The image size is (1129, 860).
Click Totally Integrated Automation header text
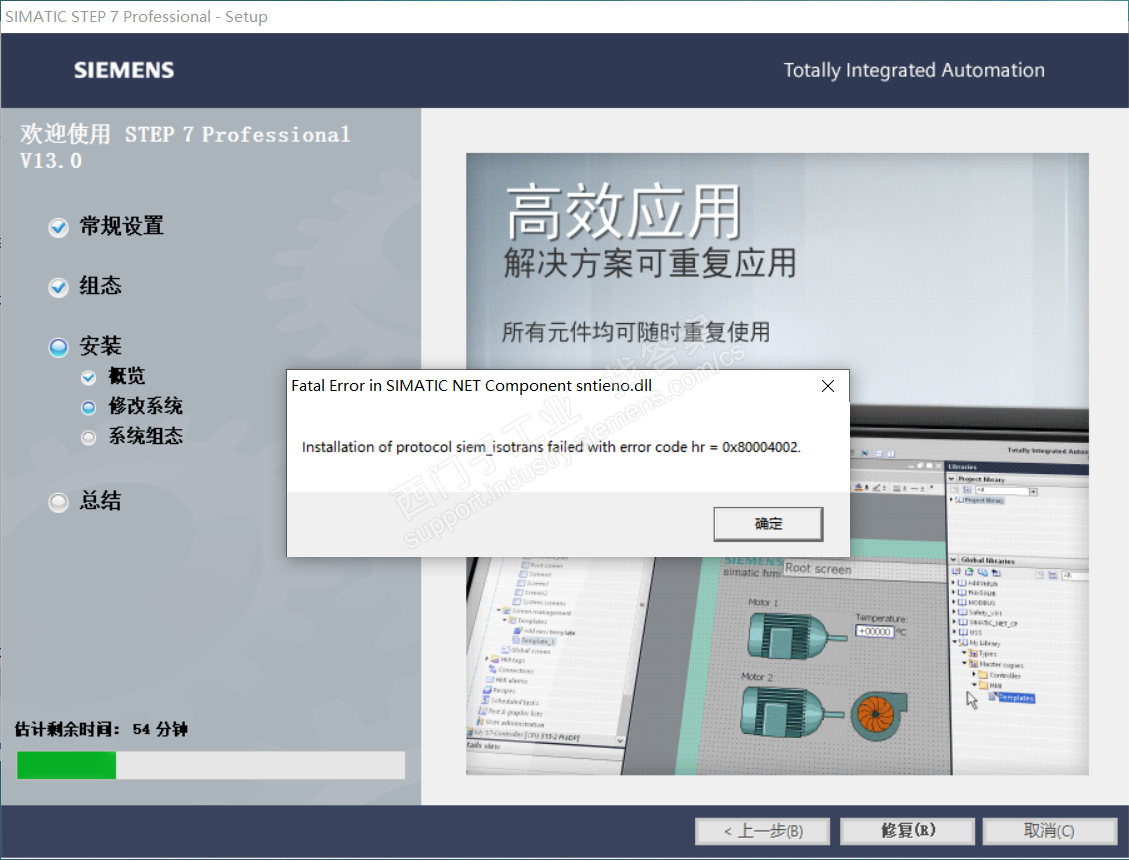pos(914,71)
